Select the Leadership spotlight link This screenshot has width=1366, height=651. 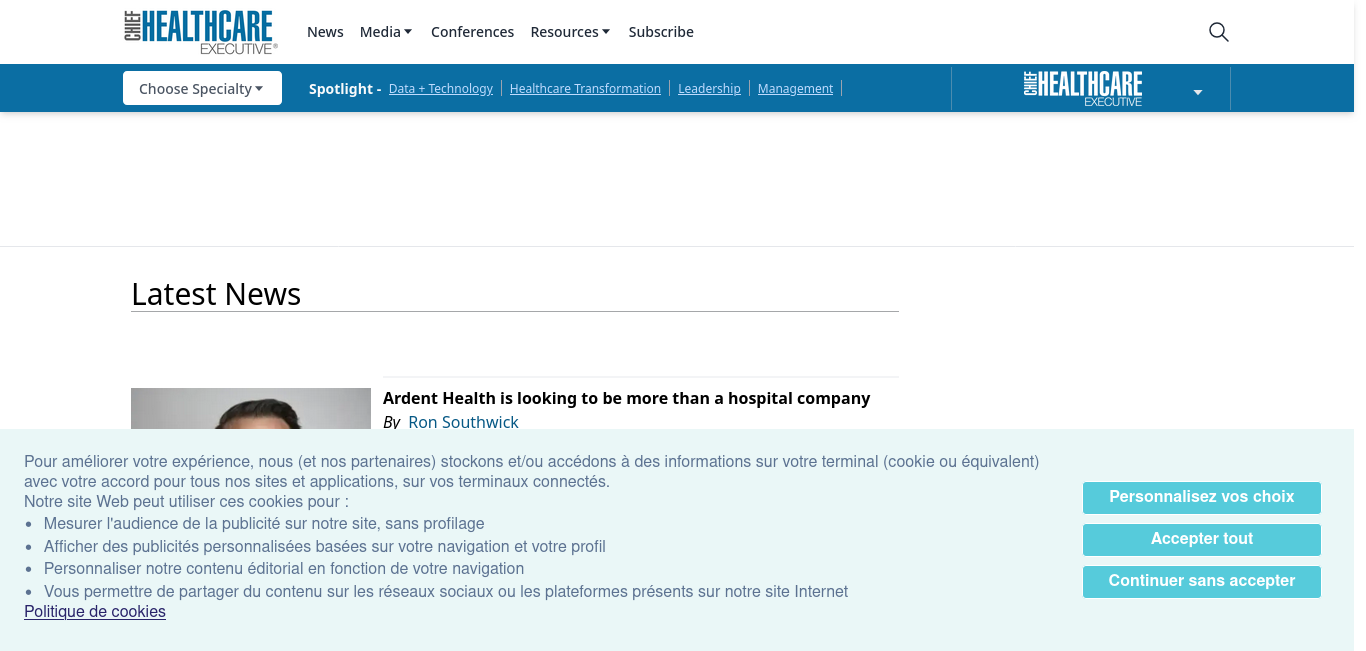pos(709,89)
